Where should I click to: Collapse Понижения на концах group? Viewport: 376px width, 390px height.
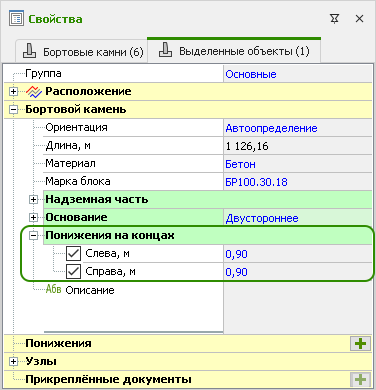(33, 236)
